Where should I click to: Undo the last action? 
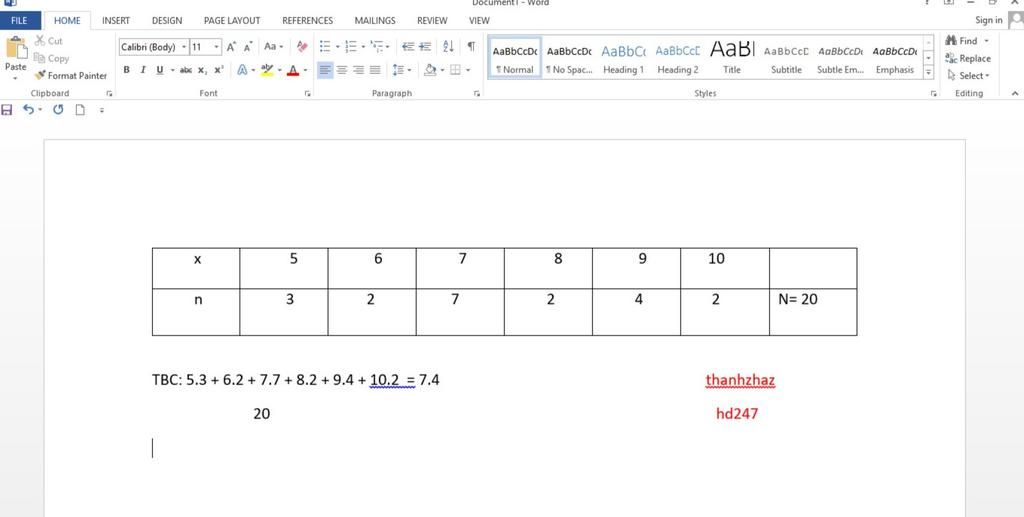click(x=28, y=110)
